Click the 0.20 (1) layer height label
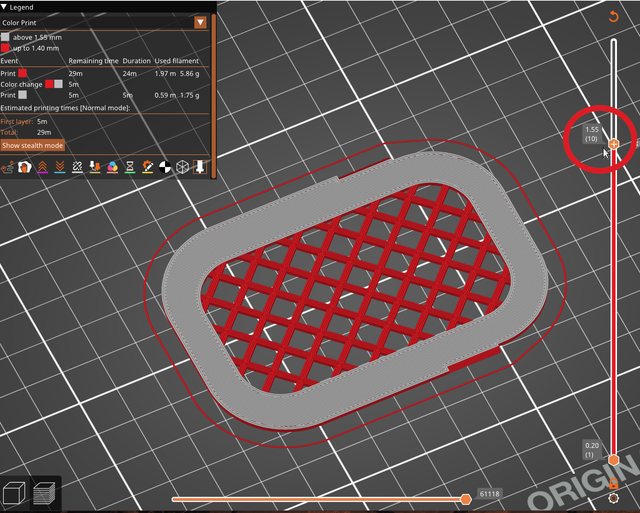Screen dimensions: 640x513 point(592,450)
